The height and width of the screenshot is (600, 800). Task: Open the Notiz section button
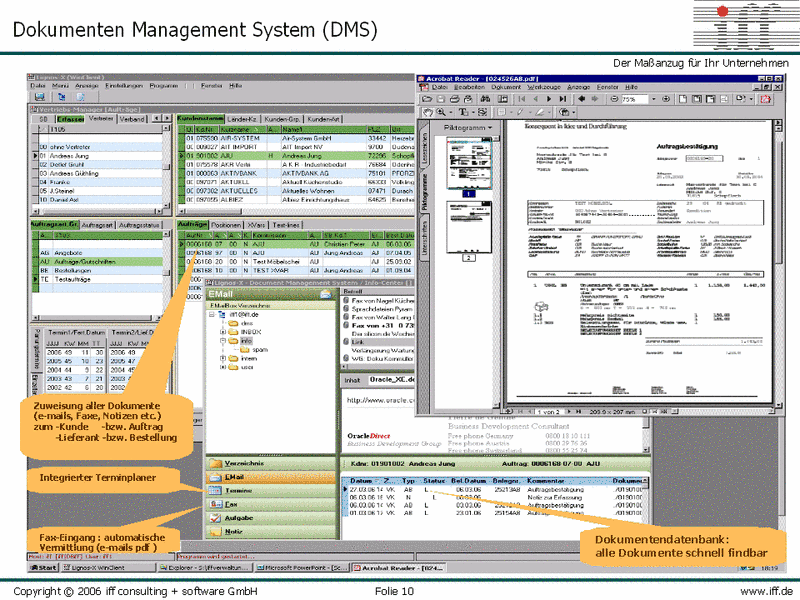click(x=271, y=532)
